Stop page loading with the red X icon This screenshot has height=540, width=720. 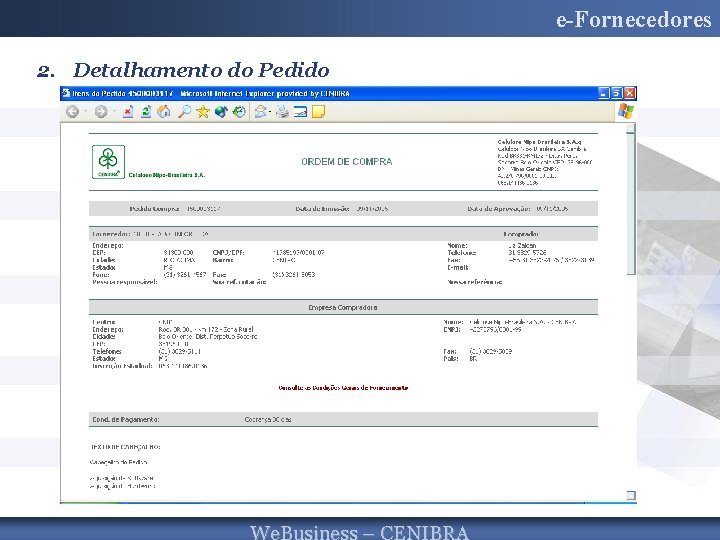pyautogui.click(x=128, y=112)
